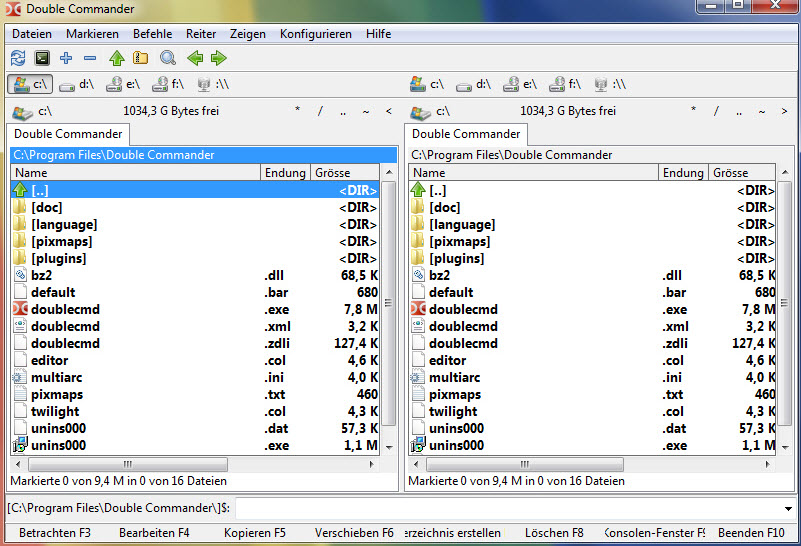Select doublecmd .exe in left panel

tap(195, 310)
